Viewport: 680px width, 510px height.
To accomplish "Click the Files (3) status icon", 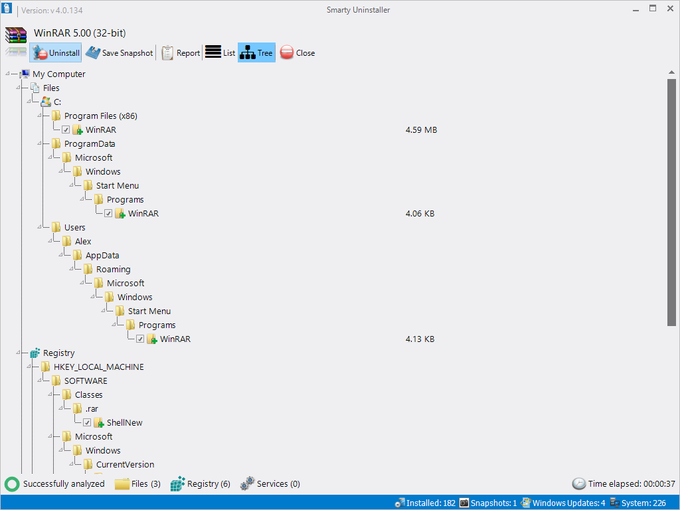I will 122,484.
